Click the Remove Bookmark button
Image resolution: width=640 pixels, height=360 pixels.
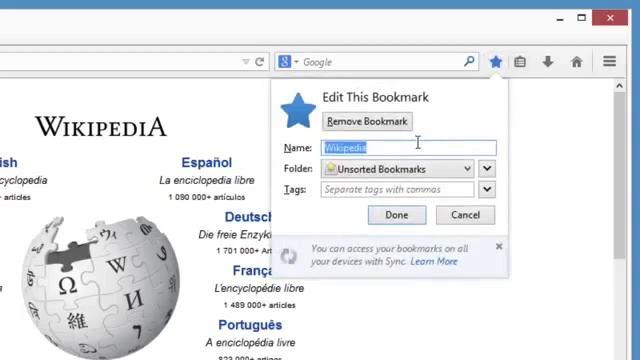[x=367, y=122]
